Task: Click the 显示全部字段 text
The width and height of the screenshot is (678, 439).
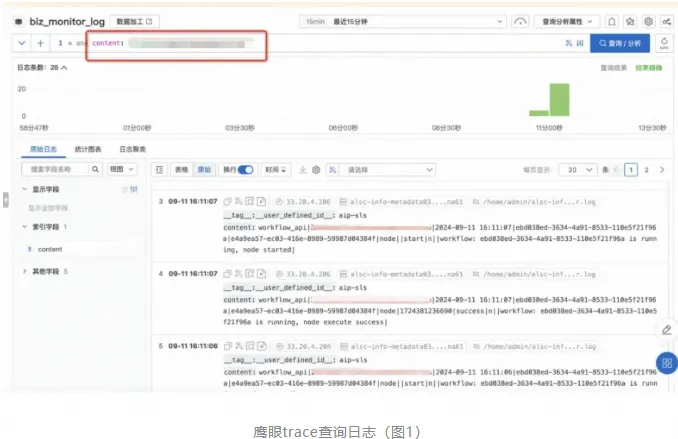Action: point(48,208)
